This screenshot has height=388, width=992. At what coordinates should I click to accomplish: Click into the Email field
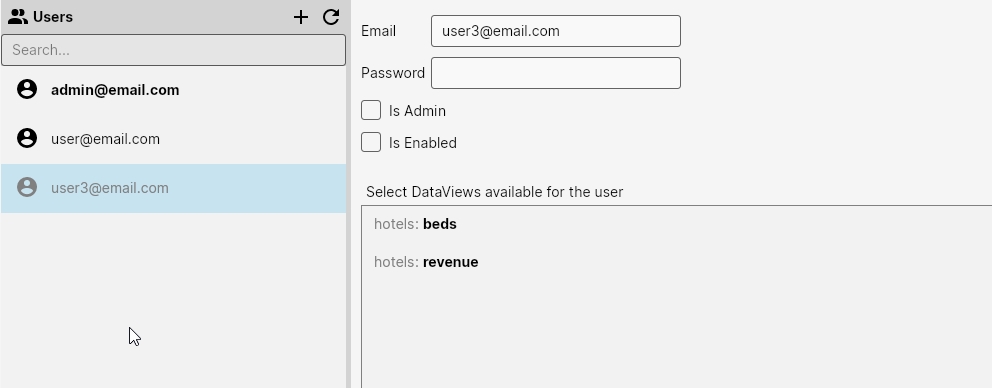pos(555,31)
